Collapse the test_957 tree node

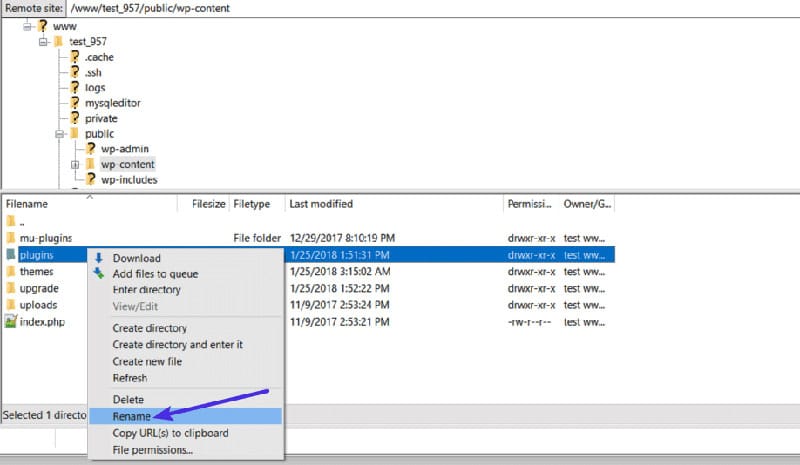tap(43, 42)
